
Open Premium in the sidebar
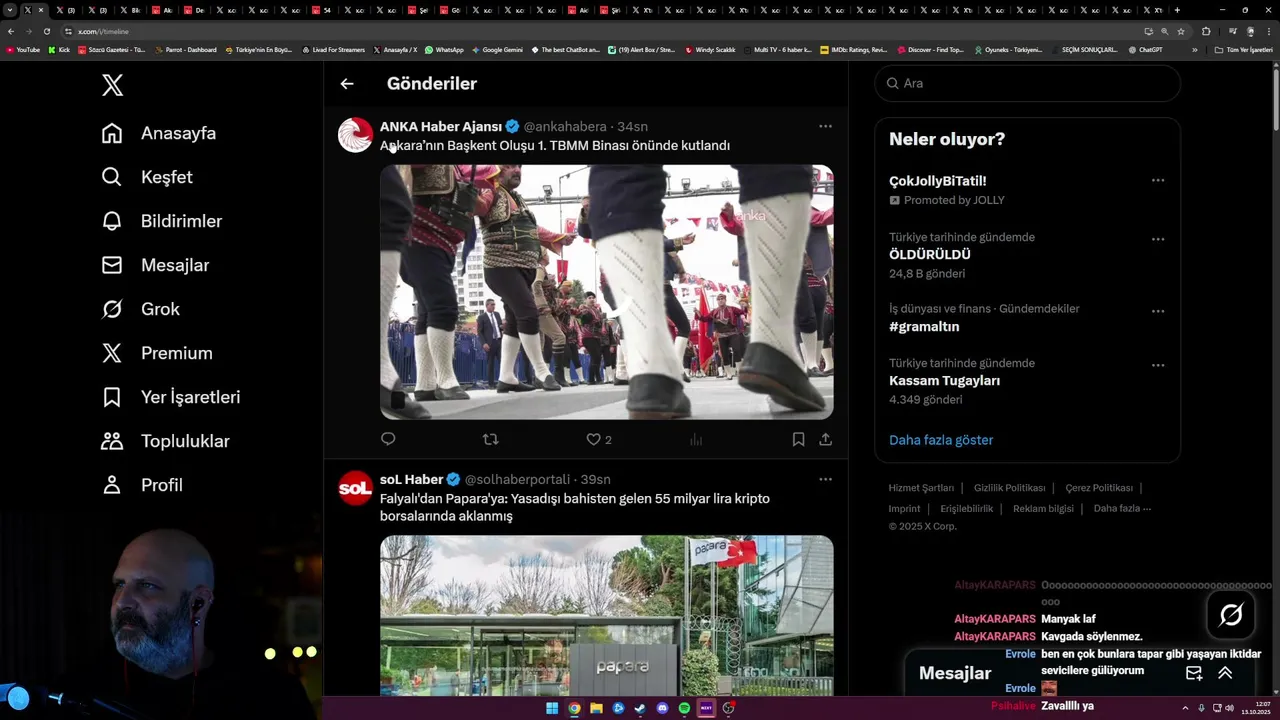point(157,353)
